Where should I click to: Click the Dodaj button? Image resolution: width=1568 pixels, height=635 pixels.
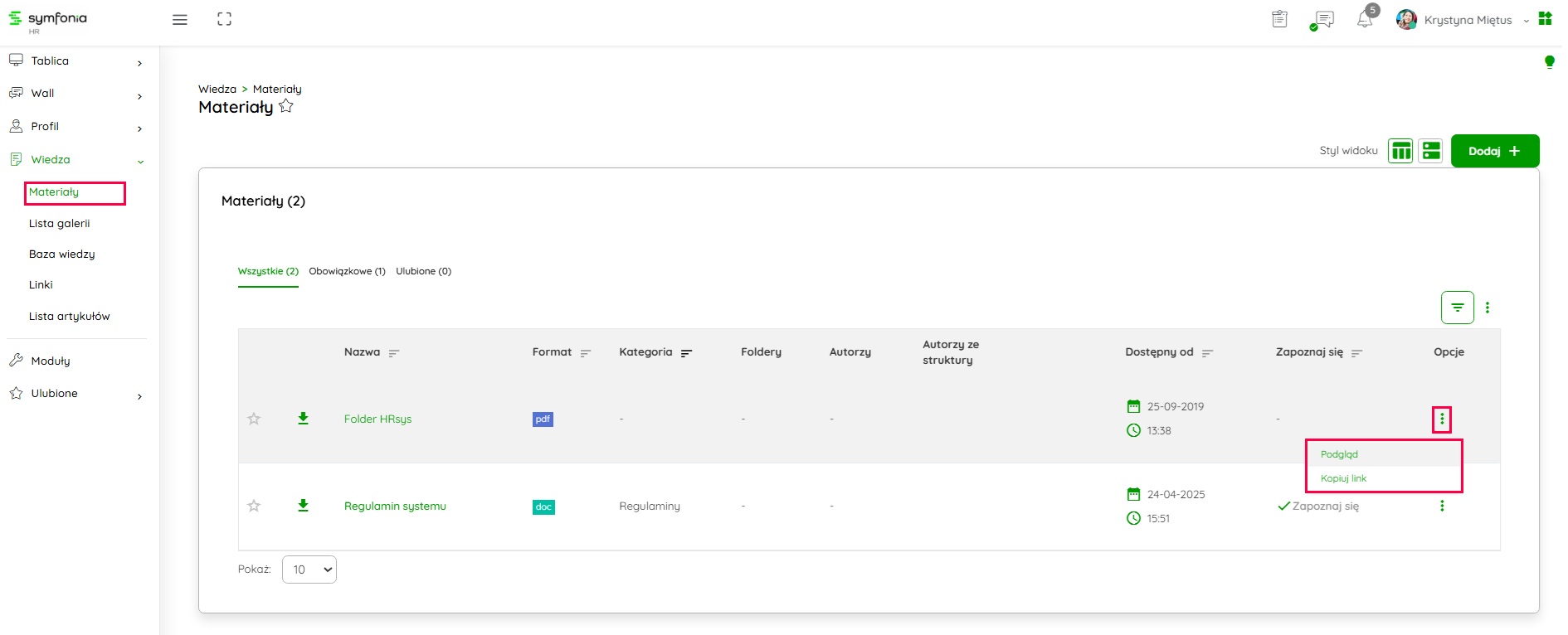coord(1494,151)
